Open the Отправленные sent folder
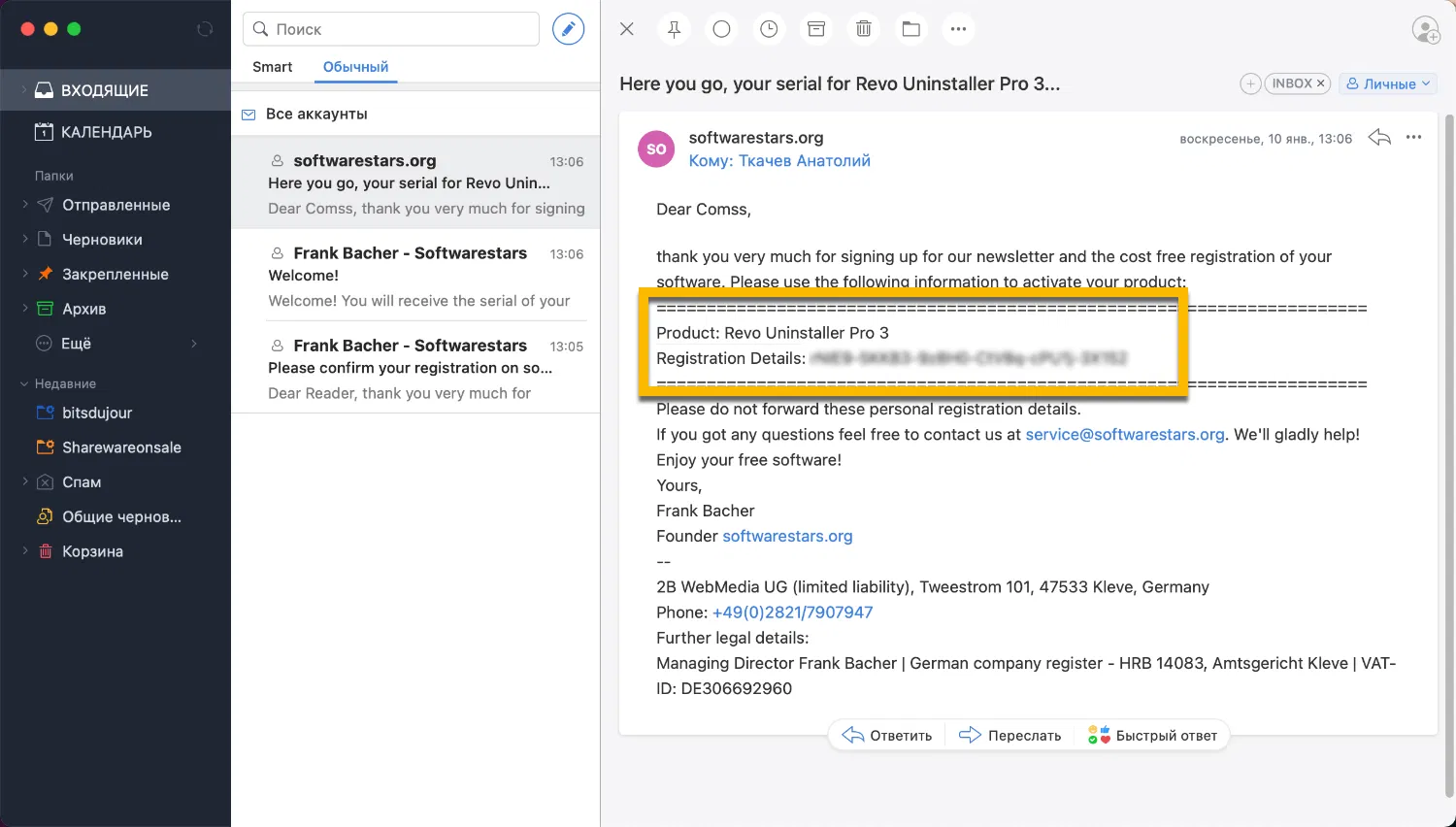 (x=116, y=205)
